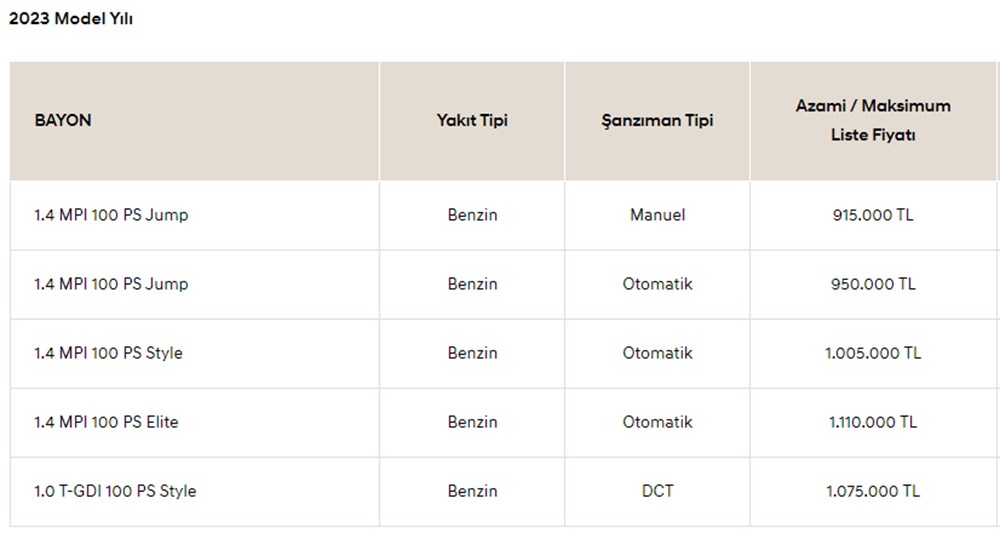Image resolution: width=1000 pixels, height=533 pixels.
Task: Click the "2023 Model Yılı" heading
Action: (71, 19)
